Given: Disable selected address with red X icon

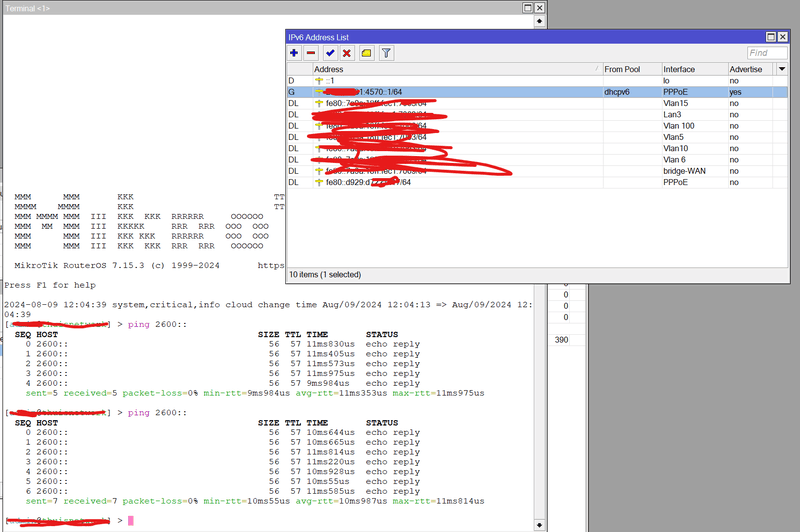Looking at the screenshot, I should click(x=347, y=53).
